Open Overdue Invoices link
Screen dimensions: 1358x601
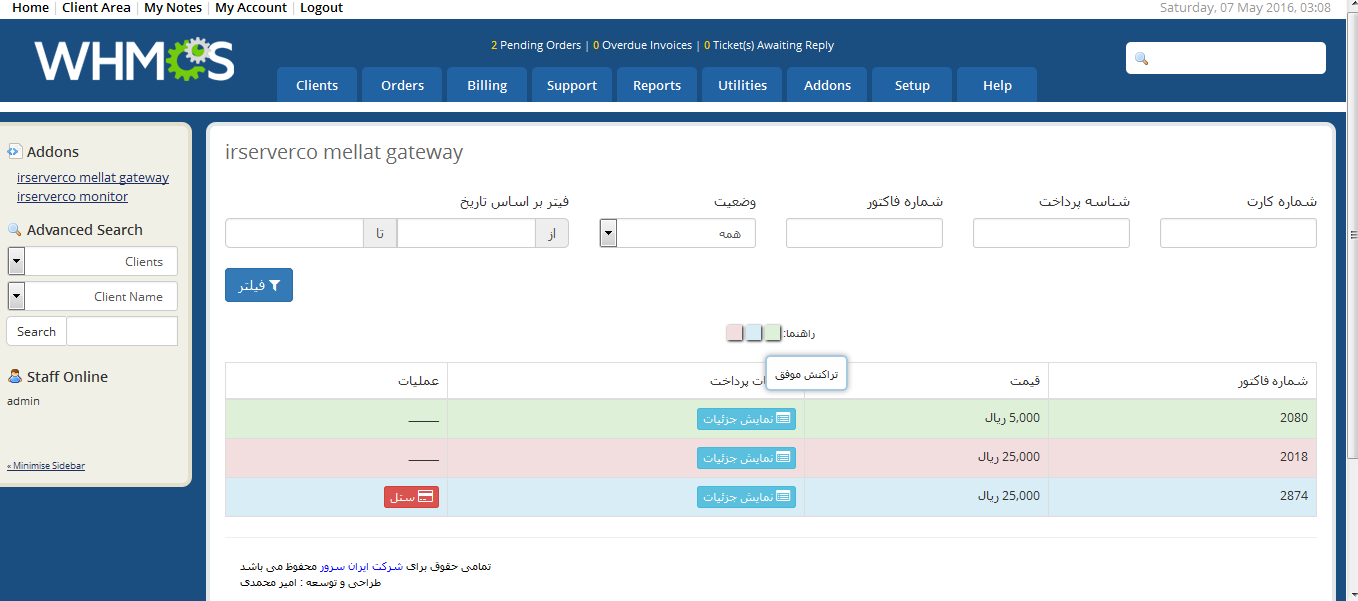pyautogui.click(x=643, y=45)
